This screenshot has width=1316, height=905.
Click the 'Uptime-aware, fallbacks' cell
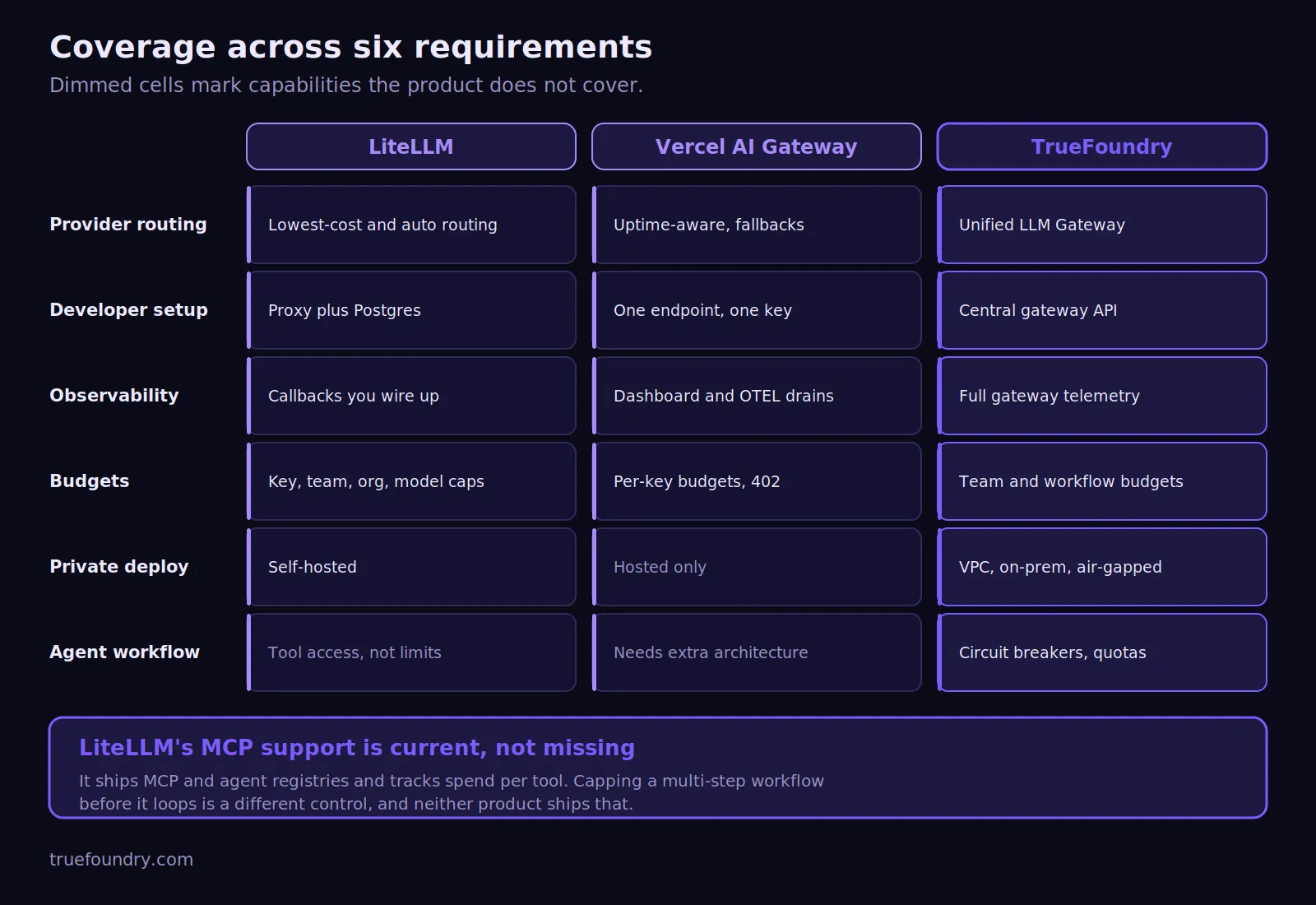[757, 225]
